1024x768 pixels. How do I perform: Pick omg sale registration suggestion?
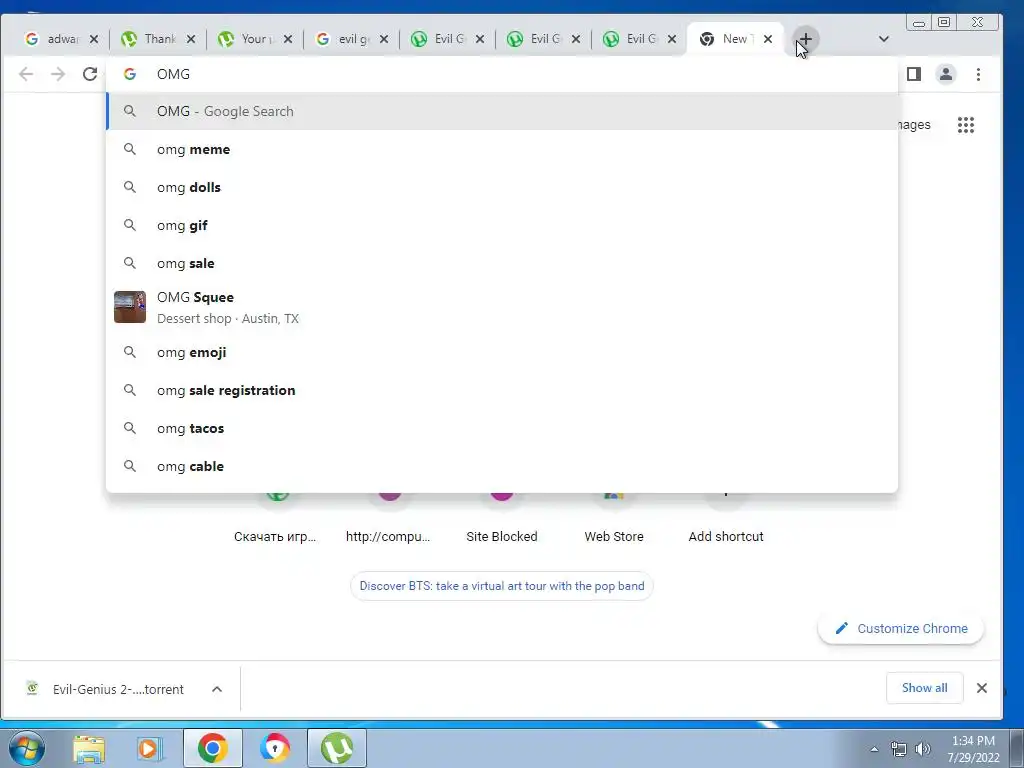point(502,391)
